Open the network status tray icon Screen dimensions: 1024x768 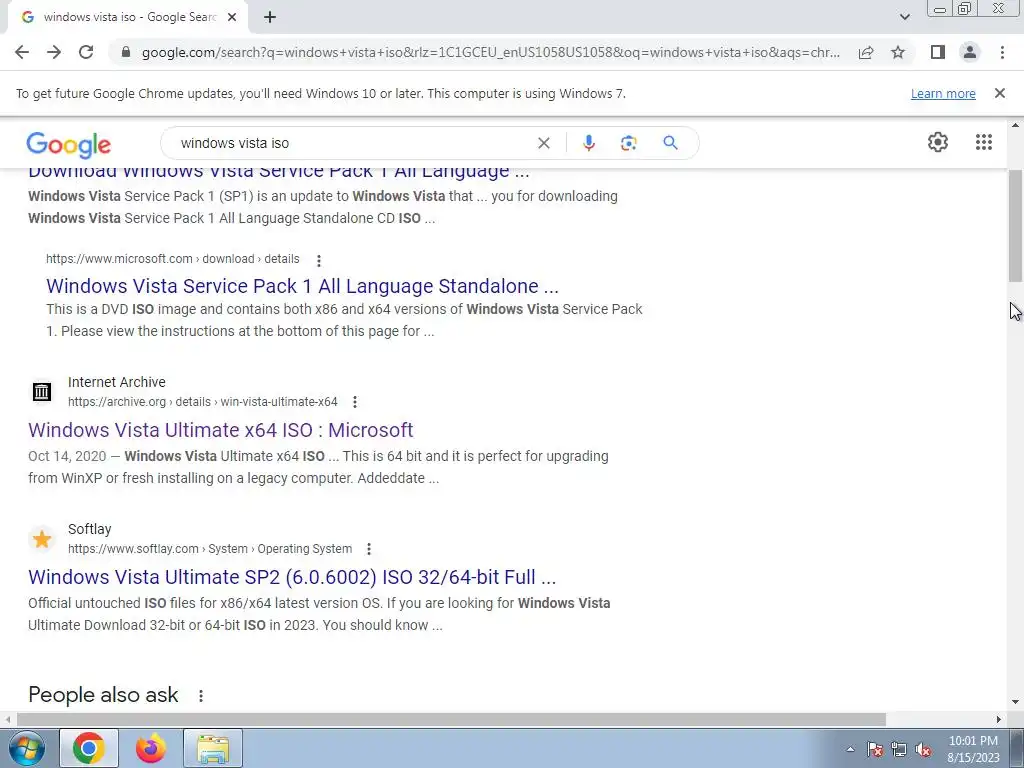click(x=899, y=749)
